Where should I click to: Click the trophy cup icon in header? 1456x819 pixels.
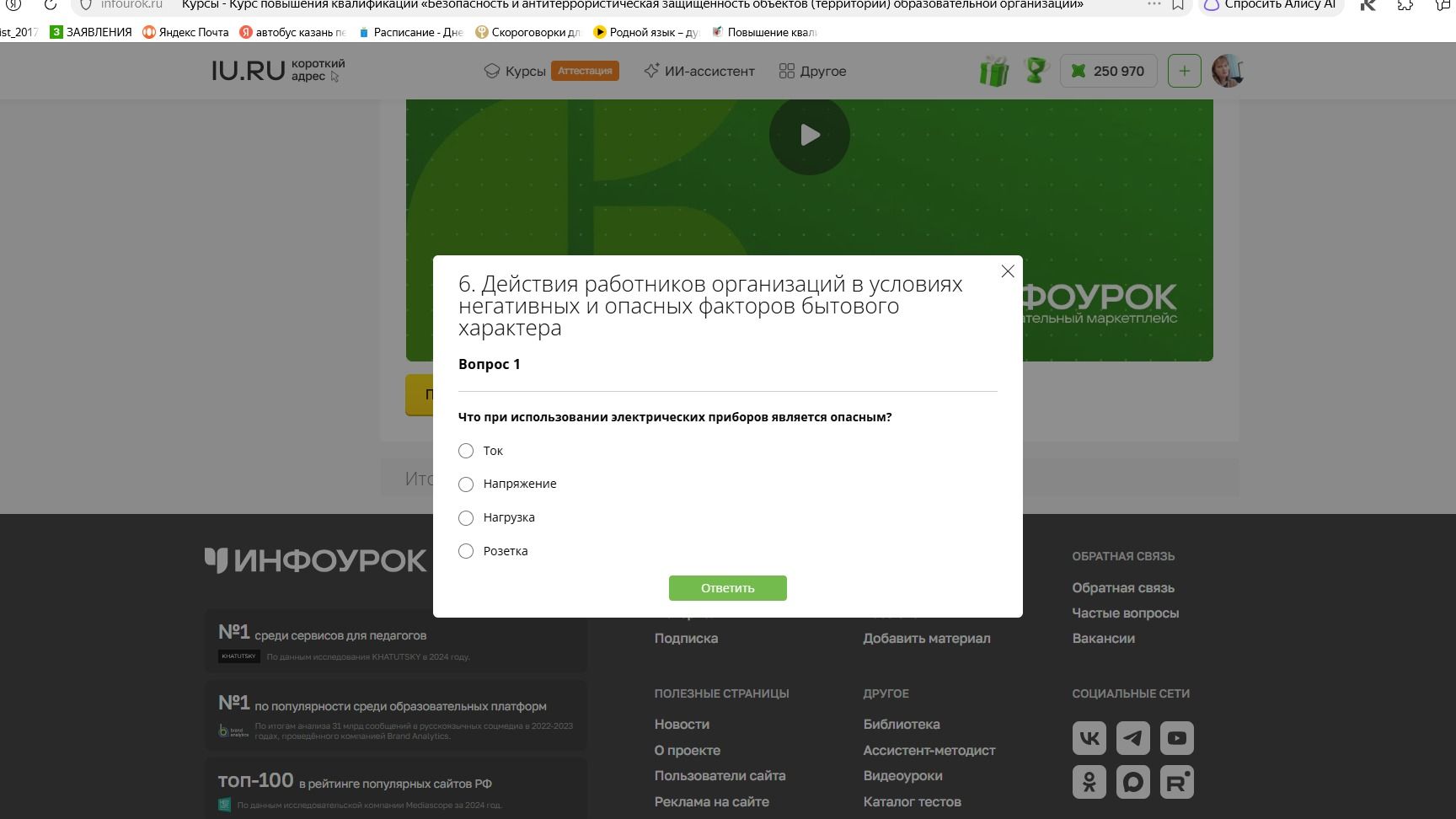click(1036, 70)
